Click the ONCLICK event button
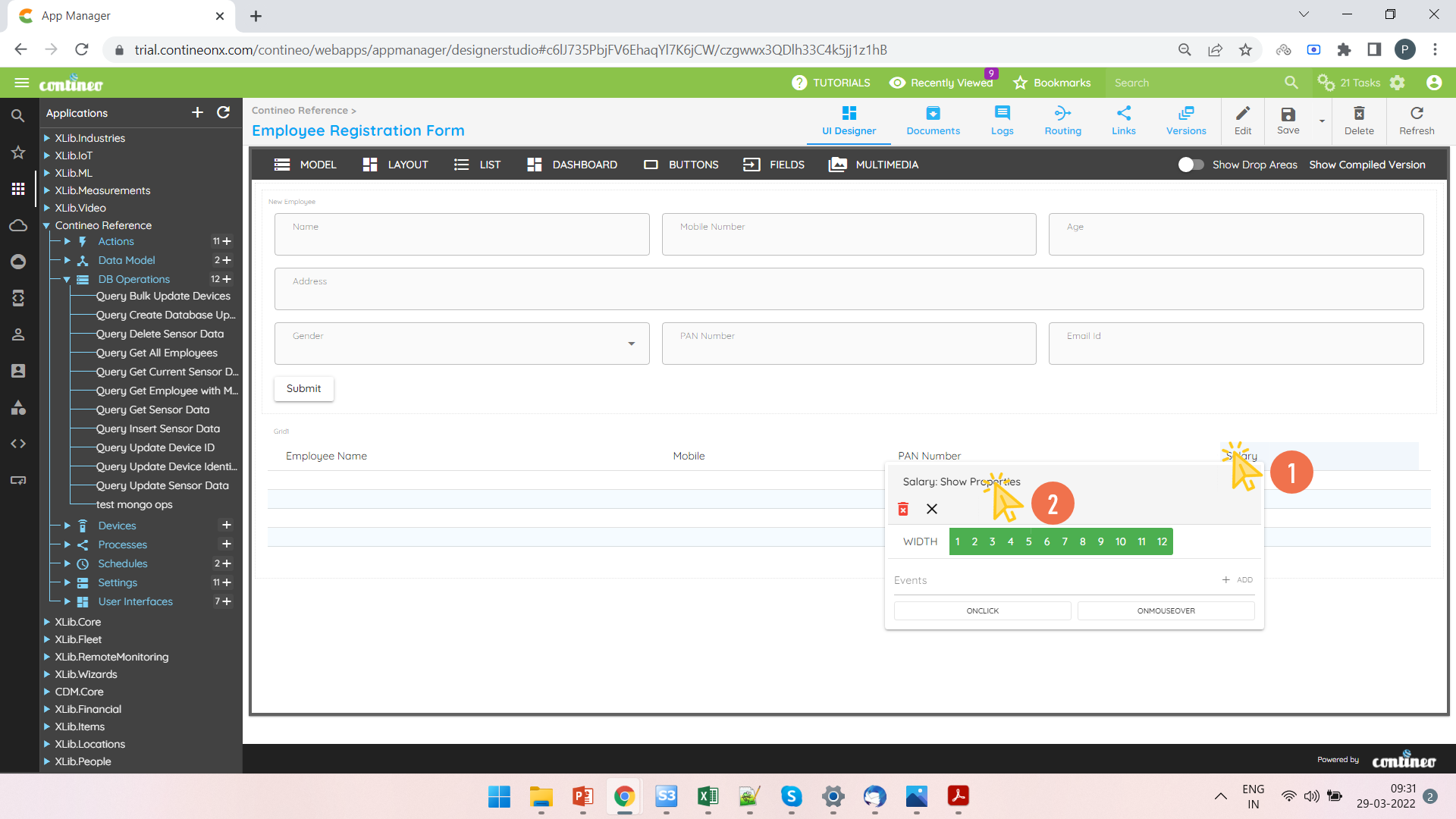This screenshot has width=1456, height=819. coord(982,610)
